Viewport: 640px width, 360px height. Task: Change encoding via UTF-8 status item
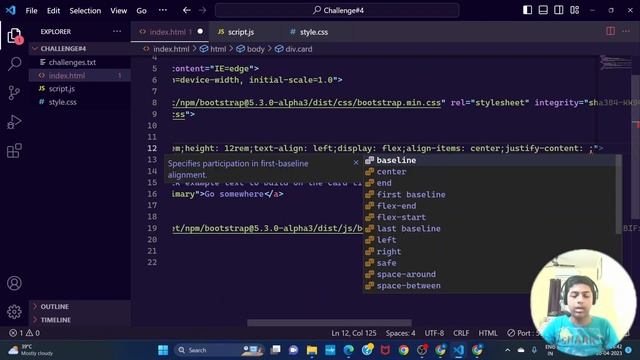[434, 333]
